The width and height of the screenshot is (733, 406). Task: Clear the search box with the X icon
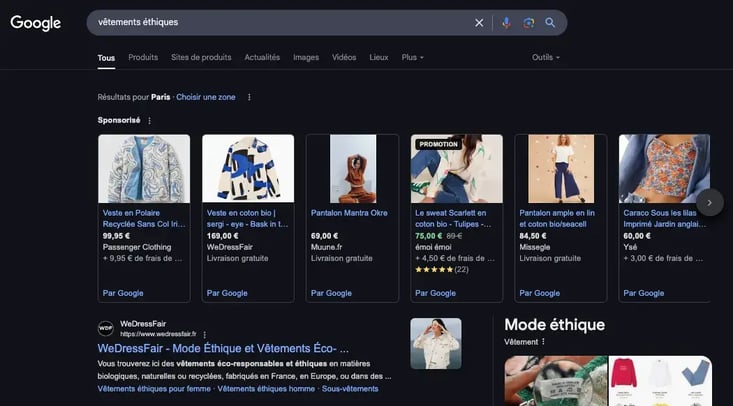(x=479, y=22)
